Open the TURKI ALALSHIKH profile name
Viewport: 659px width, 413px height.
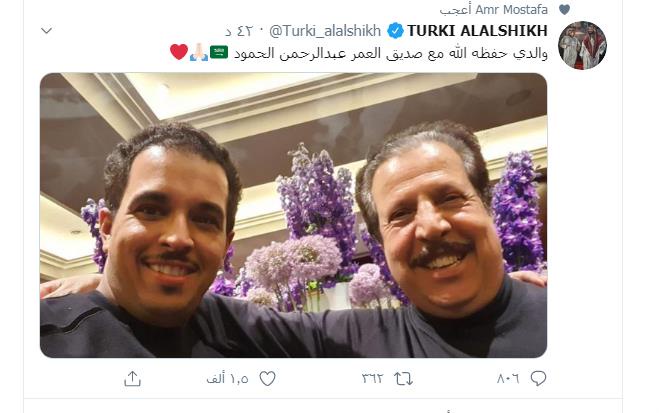477,31
